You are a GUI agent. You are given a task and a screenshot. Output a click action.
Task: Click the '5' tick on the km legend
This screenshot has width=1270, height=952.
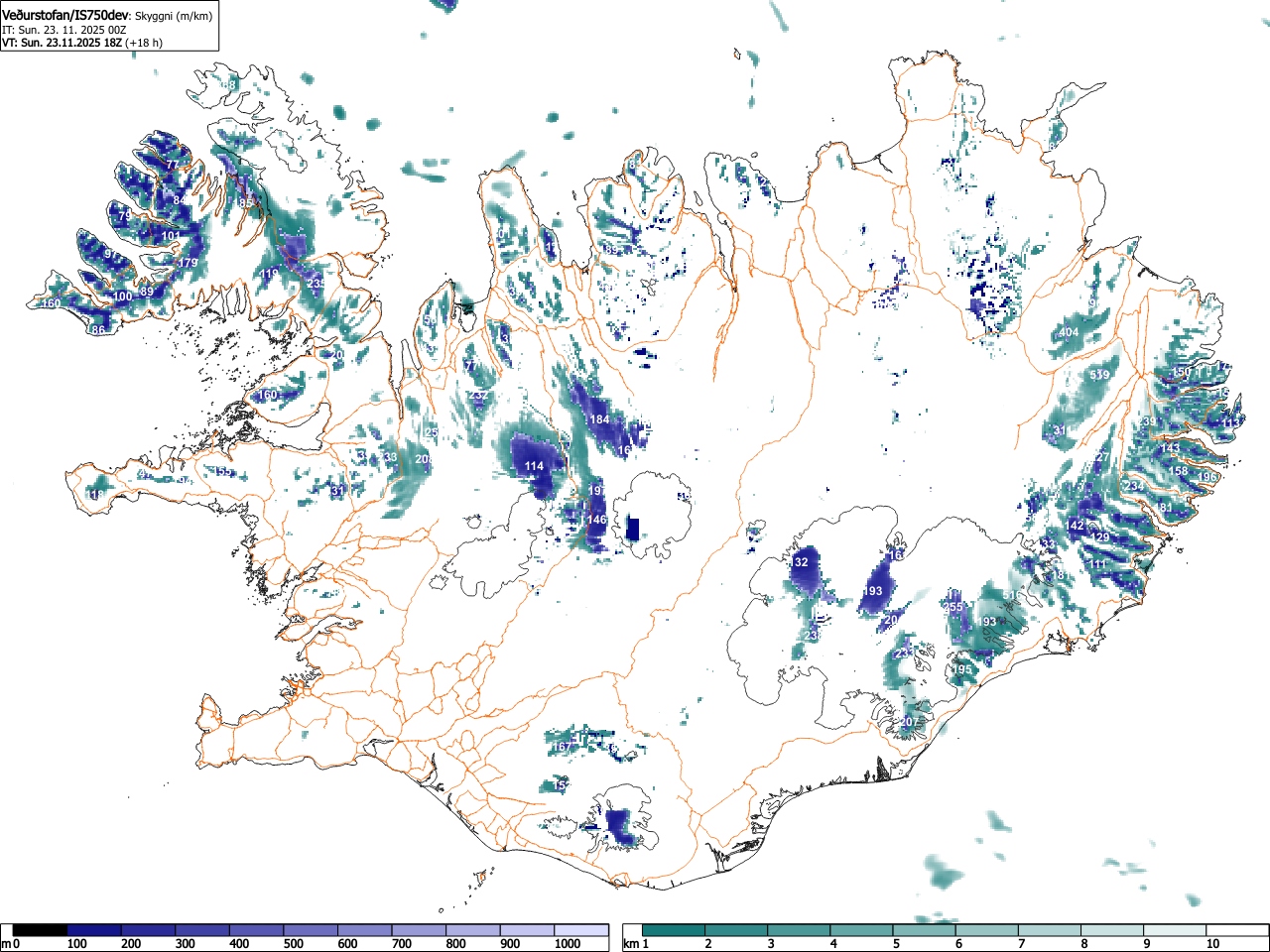[896, 944]
